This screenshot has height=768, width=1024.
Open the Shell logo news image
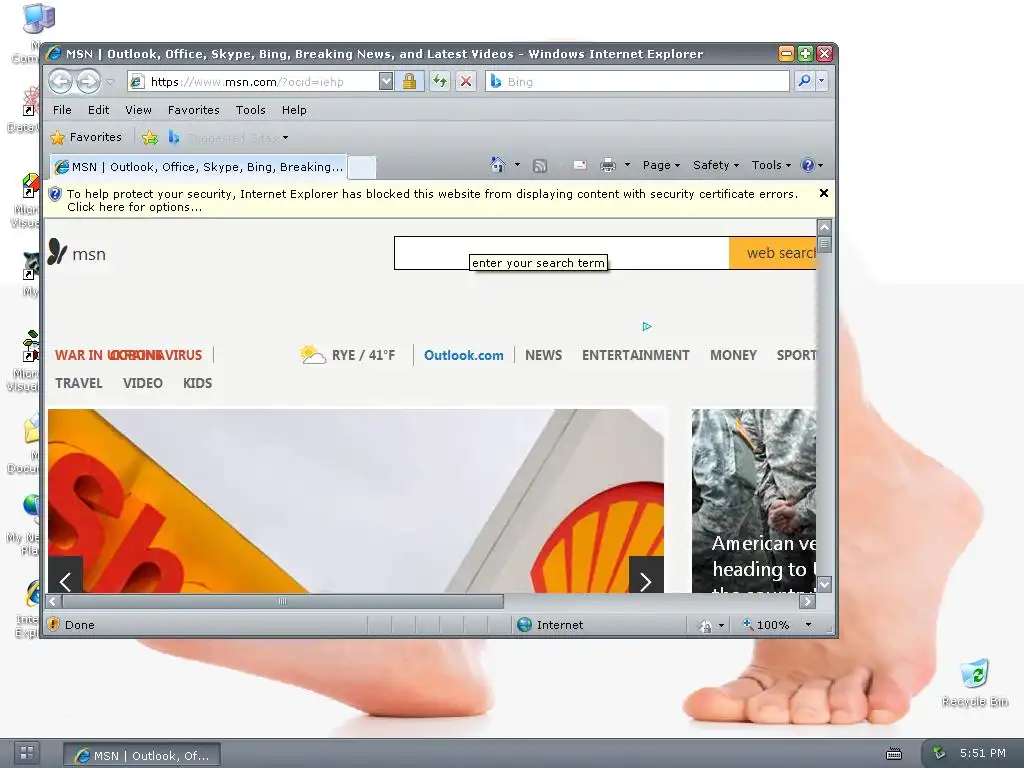pos(356,501)
